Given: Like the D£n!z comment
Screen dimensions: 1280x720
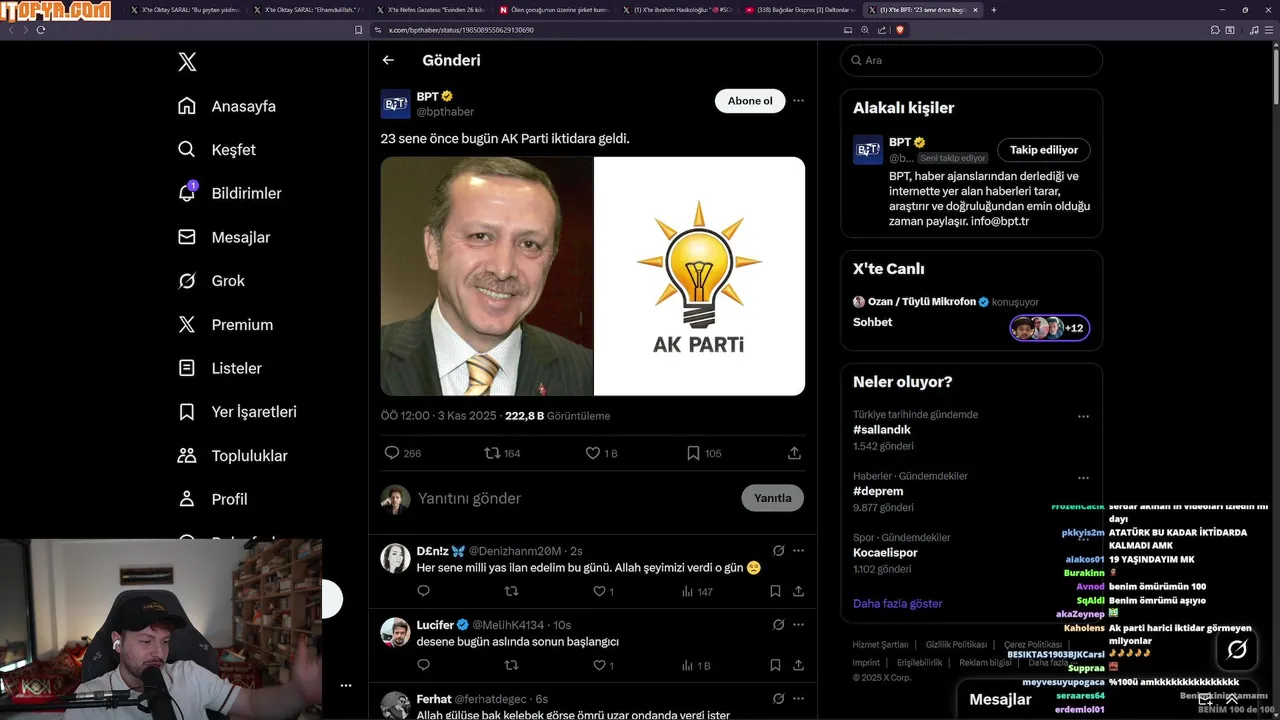Looking at the screenshot, I should click(x=599, y=591).
